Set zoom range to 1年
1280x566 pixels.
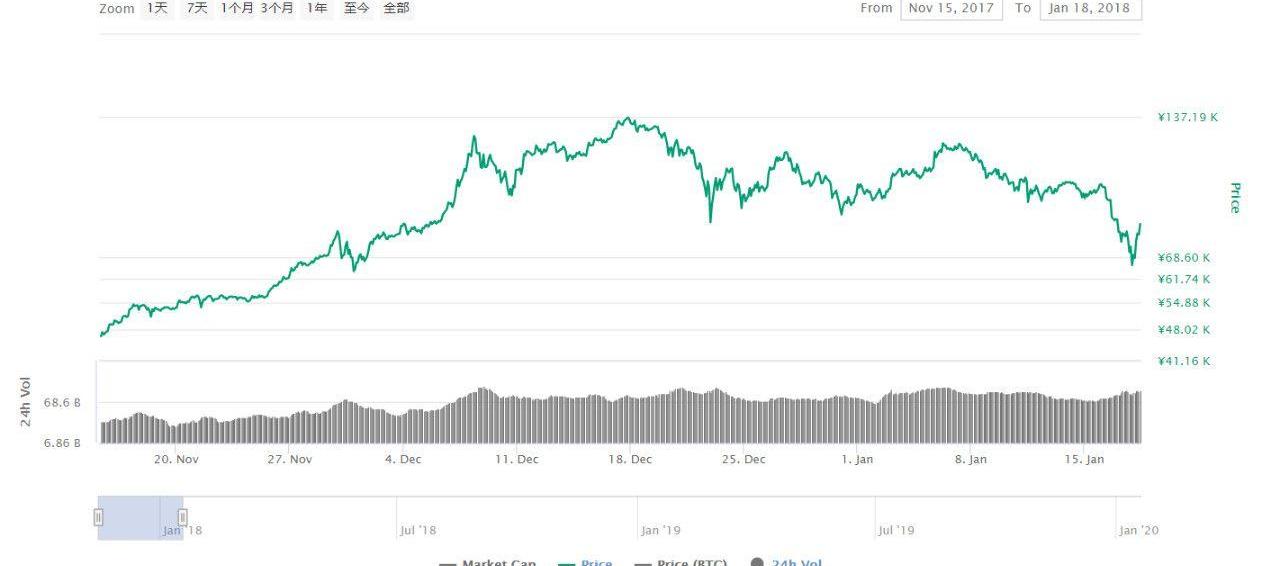316,8
